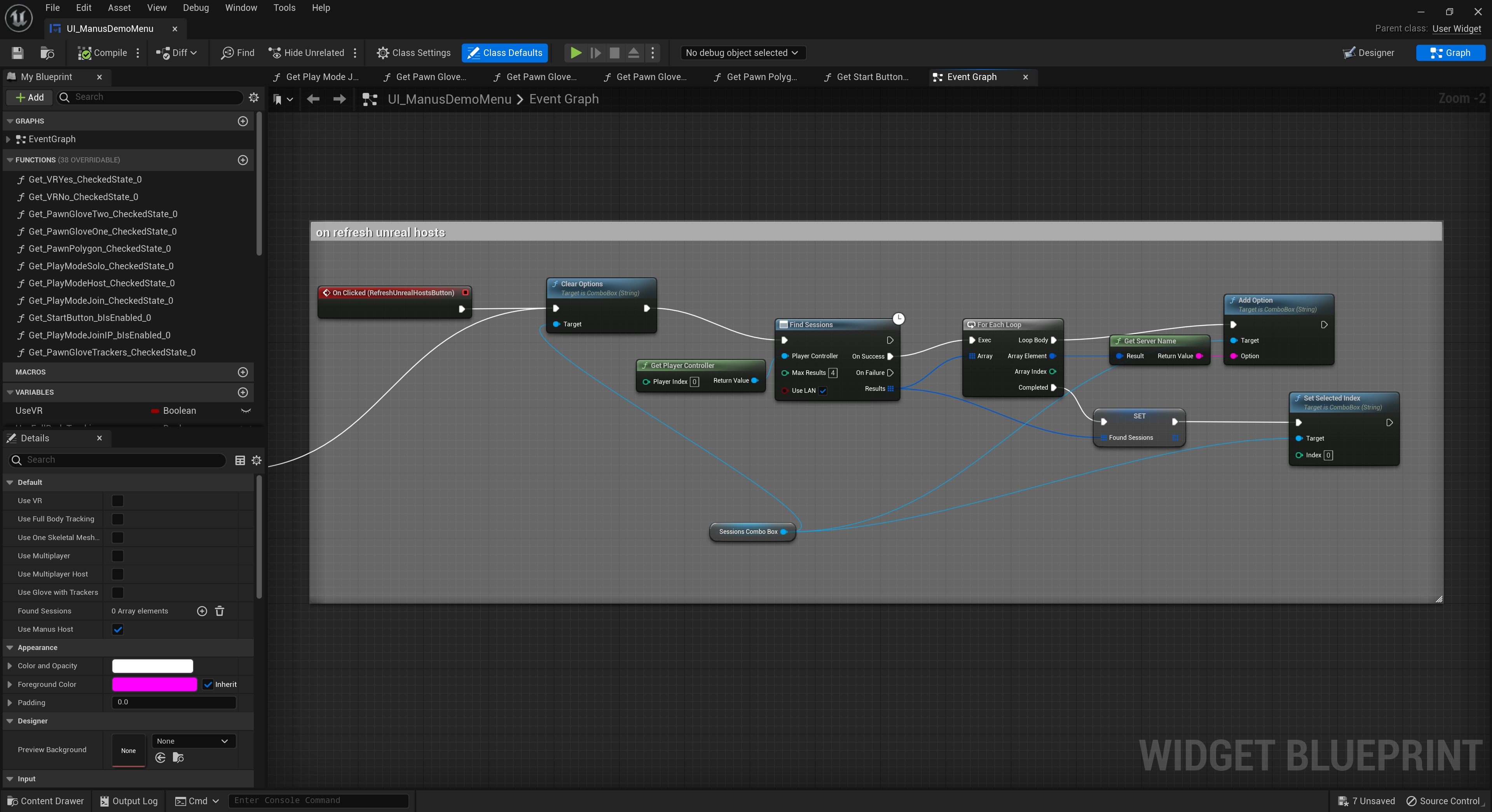
Task: Click the magenta Foreground Color swatch
Action: 154,684
